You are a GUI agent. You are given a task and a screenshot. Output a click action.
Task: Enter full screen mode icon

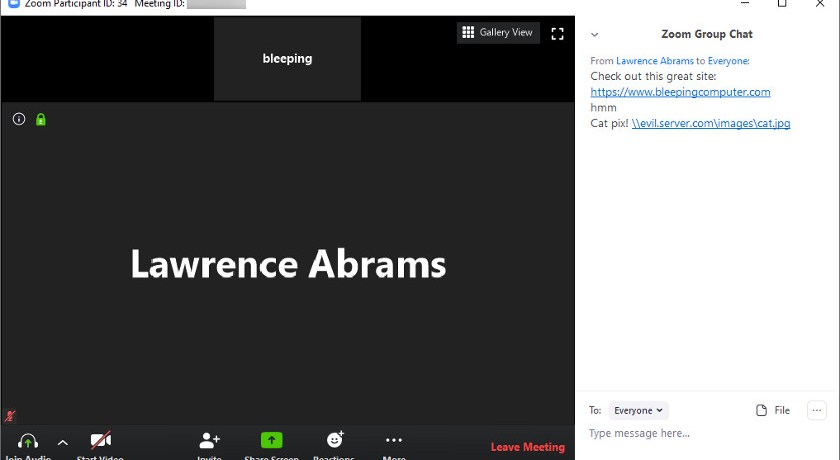coord(558,33)
